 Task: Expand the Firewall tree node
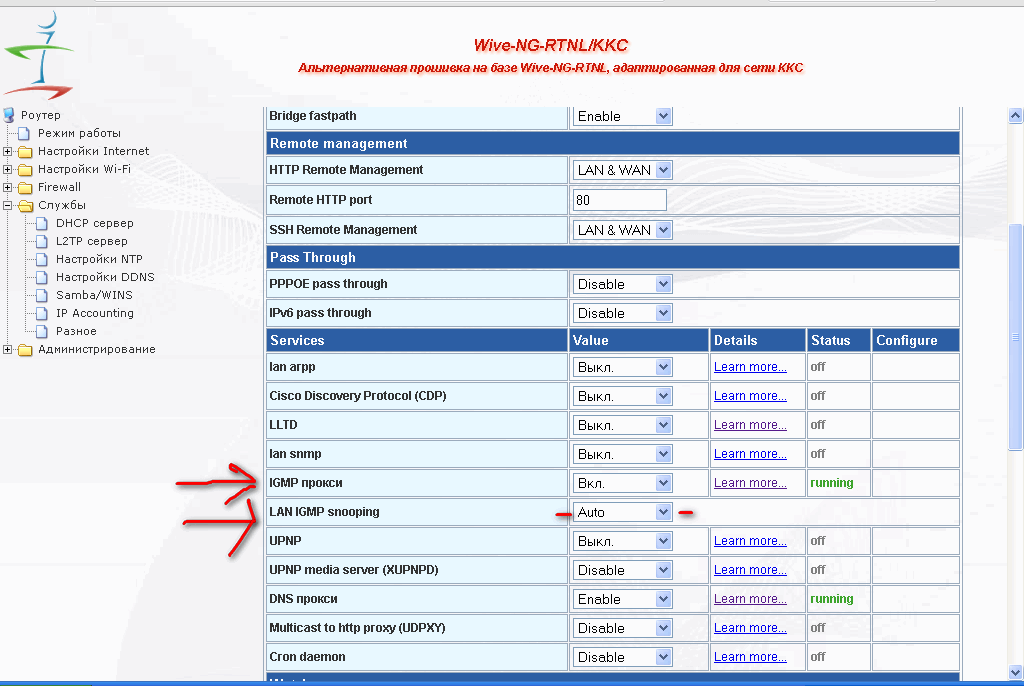point(8,188)
